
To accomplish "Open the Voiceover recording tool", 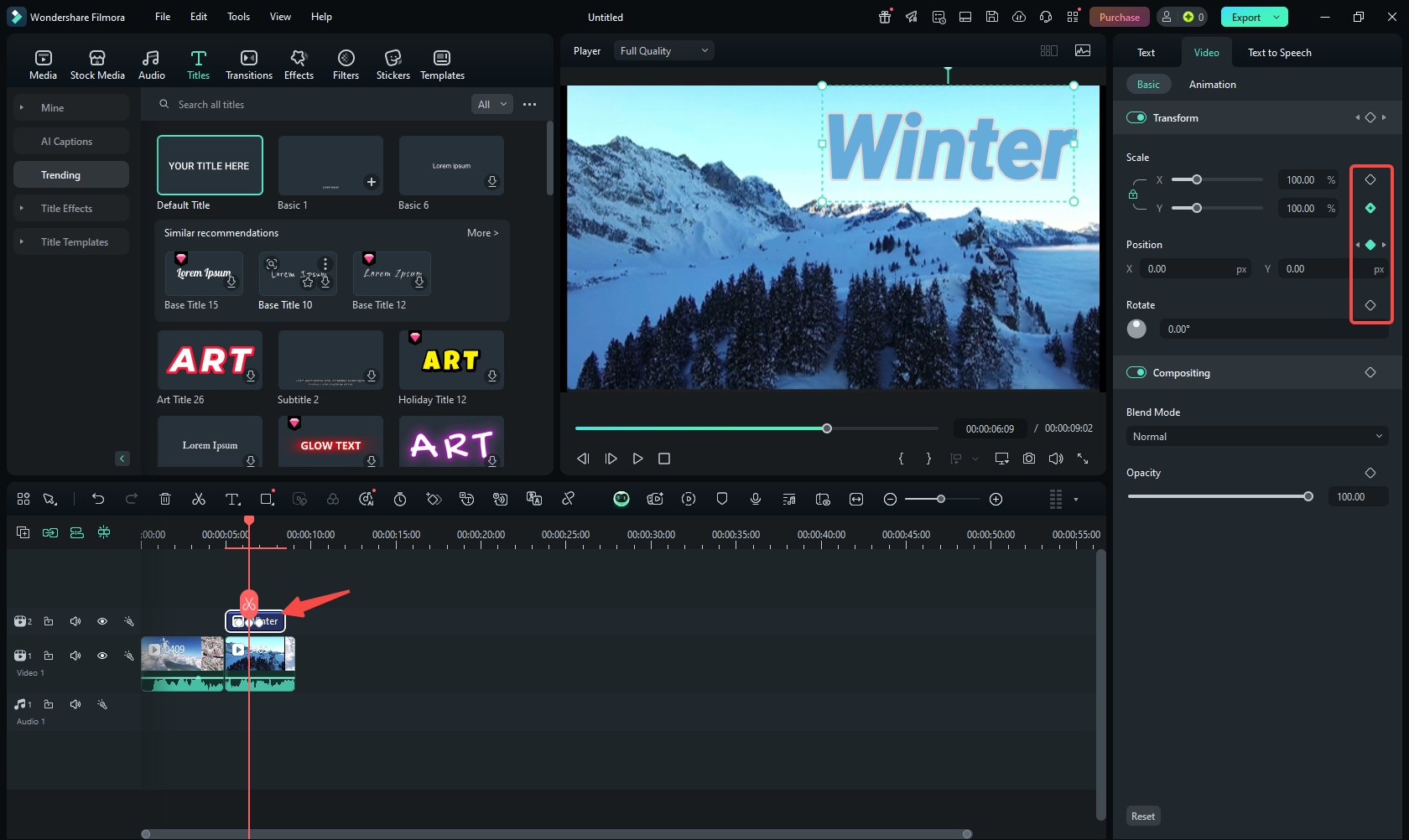I will click(755, 499).
